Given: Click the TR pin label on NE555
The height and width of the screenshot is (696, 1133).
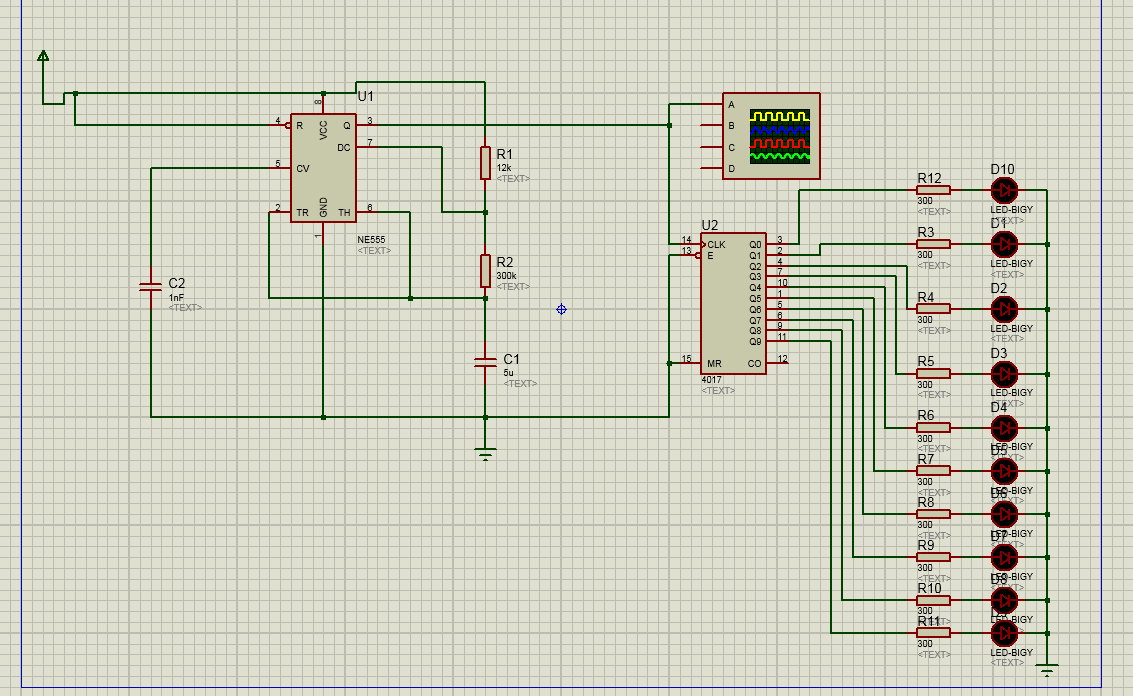Looking at the screenshot, I should [x=302, y=212].
